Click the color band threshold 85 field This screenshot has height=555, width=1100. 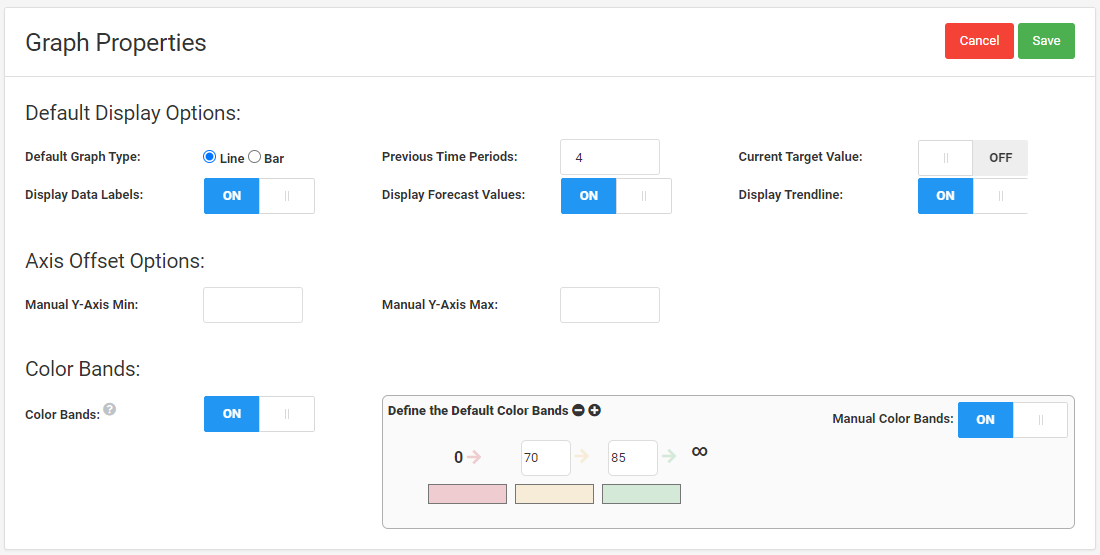click(632, 458)
